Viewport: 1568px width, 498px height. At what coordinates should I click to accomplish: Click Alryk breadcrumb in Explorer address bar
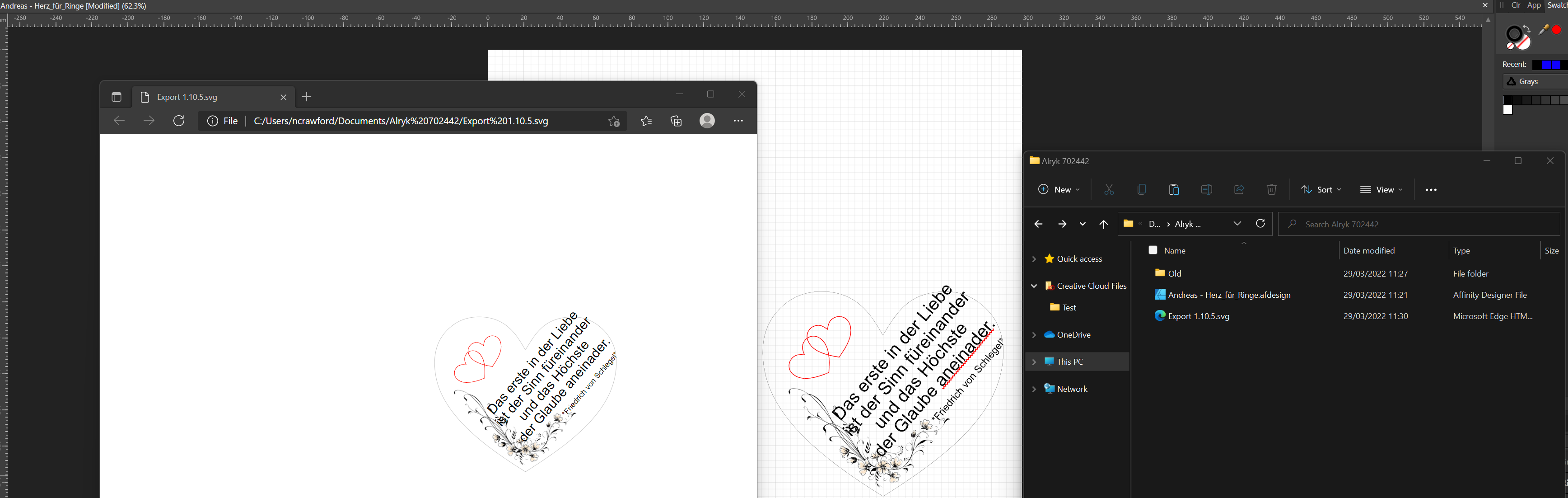pyautogui.click(x=1188, y=224)
